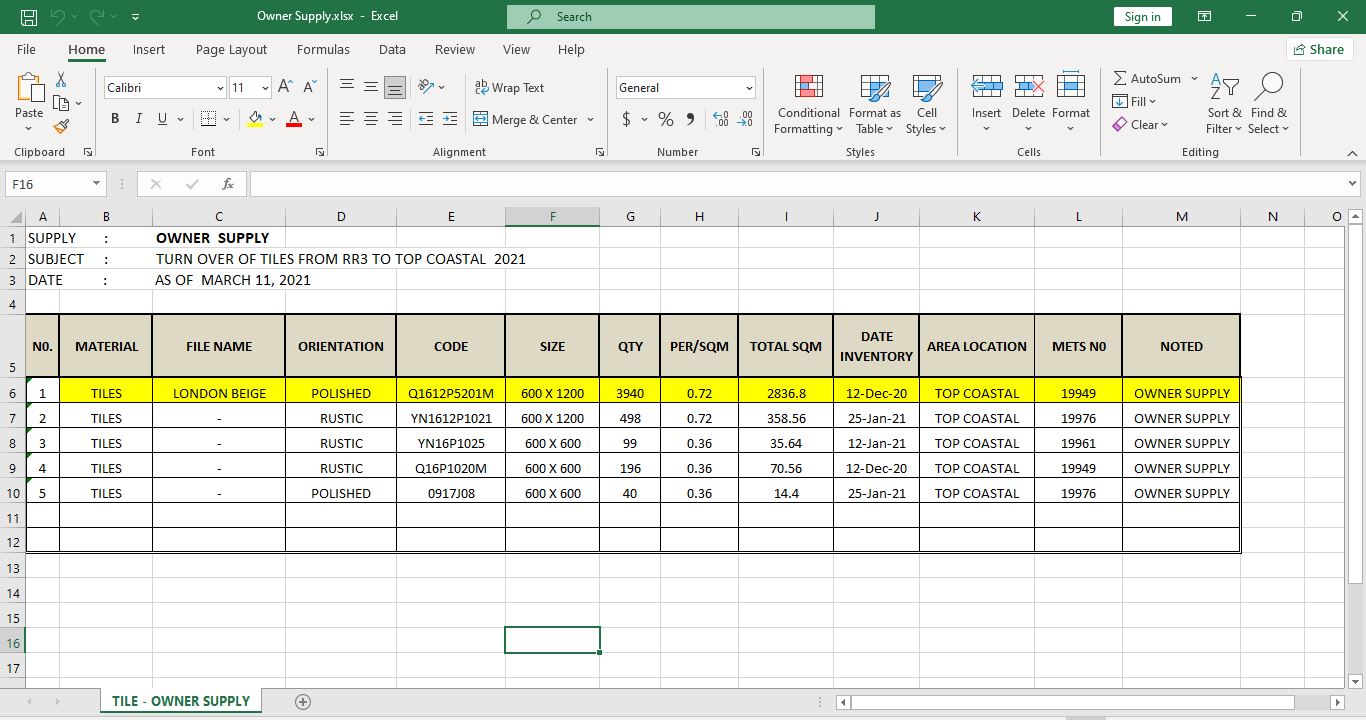Toggle Wrap Text on selection
Screen dimensions: 1366x720
coord(509,88)
